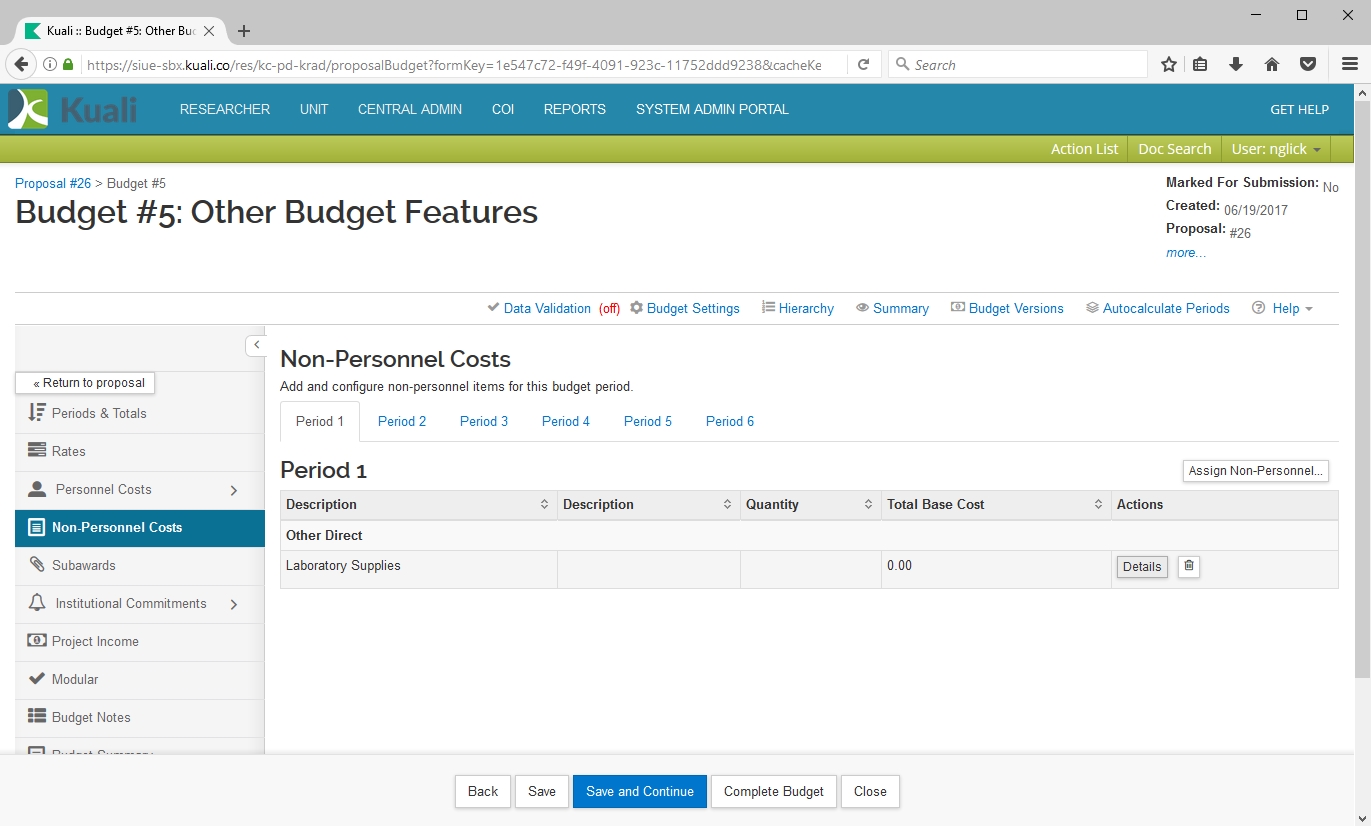
Task: Expand the Personnel Costs submenu
Action: [x=234, y=490]
